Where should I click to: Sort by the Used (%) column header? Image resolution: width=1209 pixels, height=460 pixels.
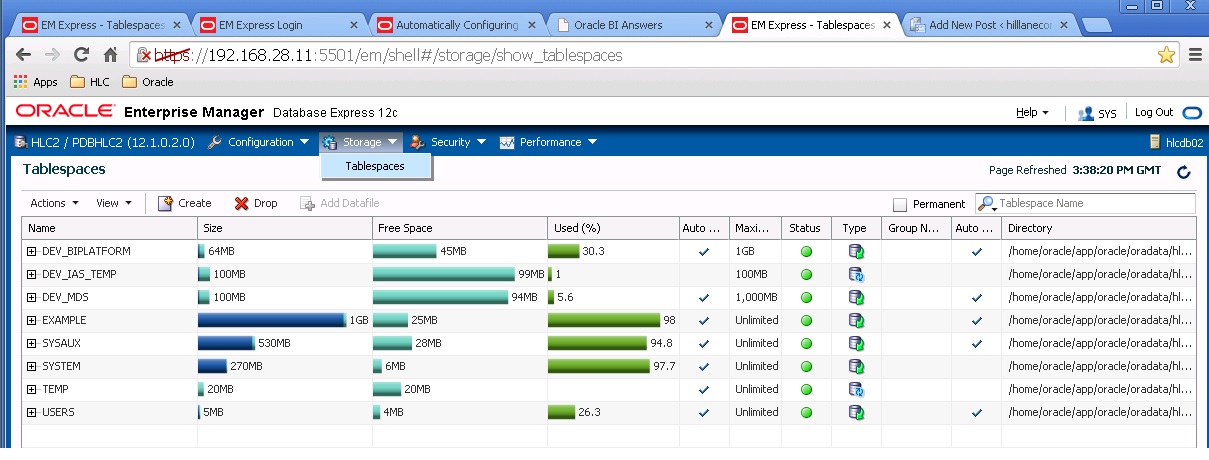click(x=613, y=228)
